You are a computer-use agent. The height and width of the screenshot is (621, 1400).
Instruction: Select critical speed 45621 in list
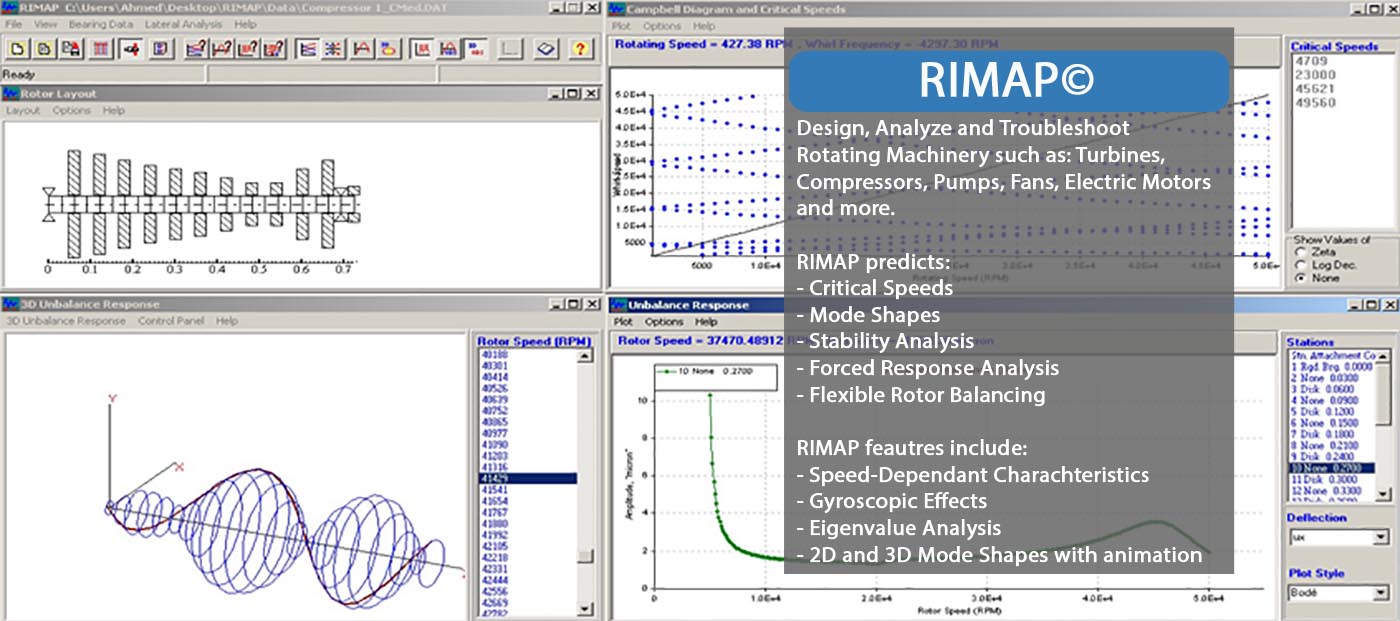click(x=1315, y=88)
